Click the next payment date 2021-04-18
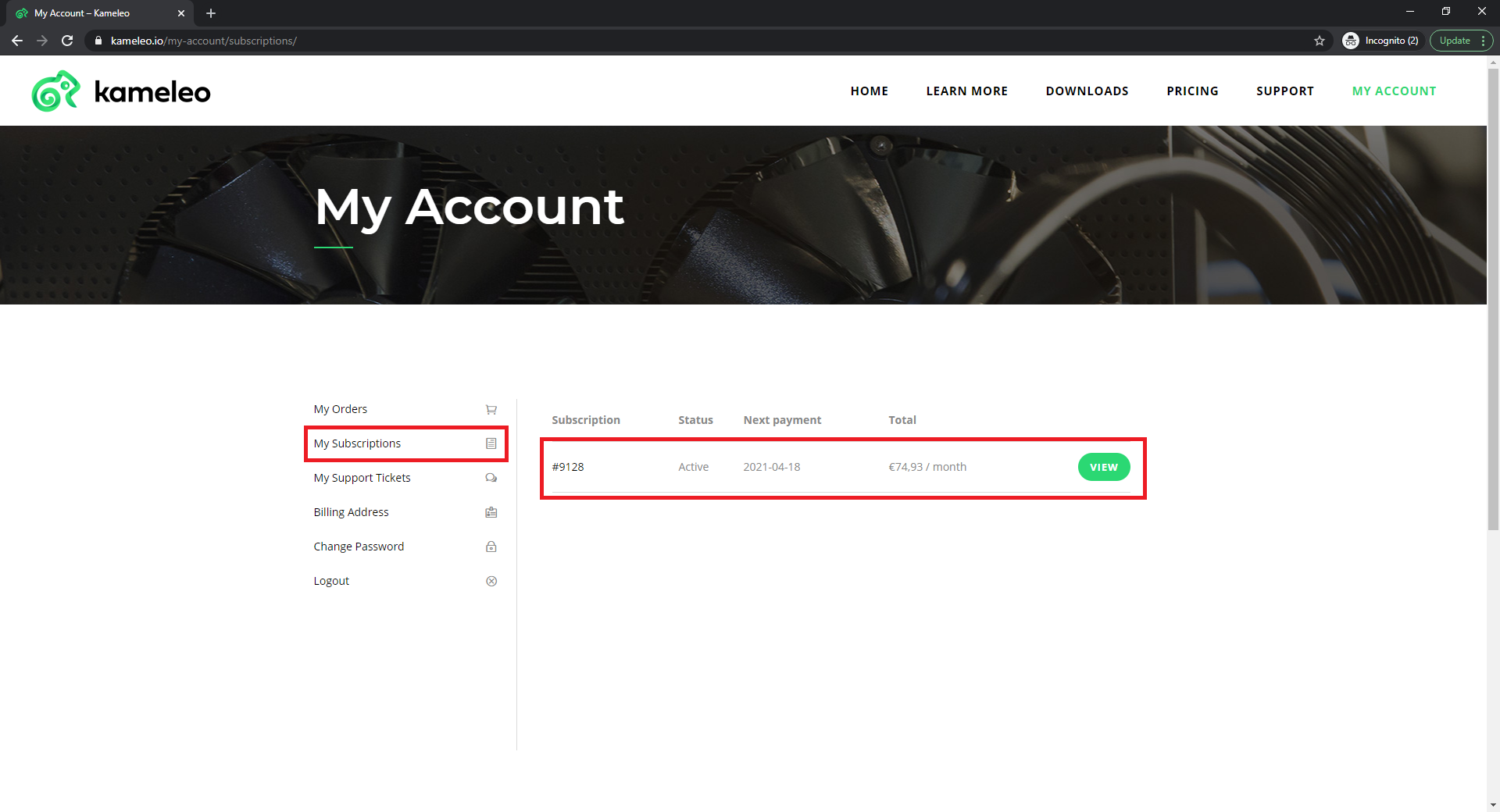Screen dimensions: 1500x812 coord(772,467)
